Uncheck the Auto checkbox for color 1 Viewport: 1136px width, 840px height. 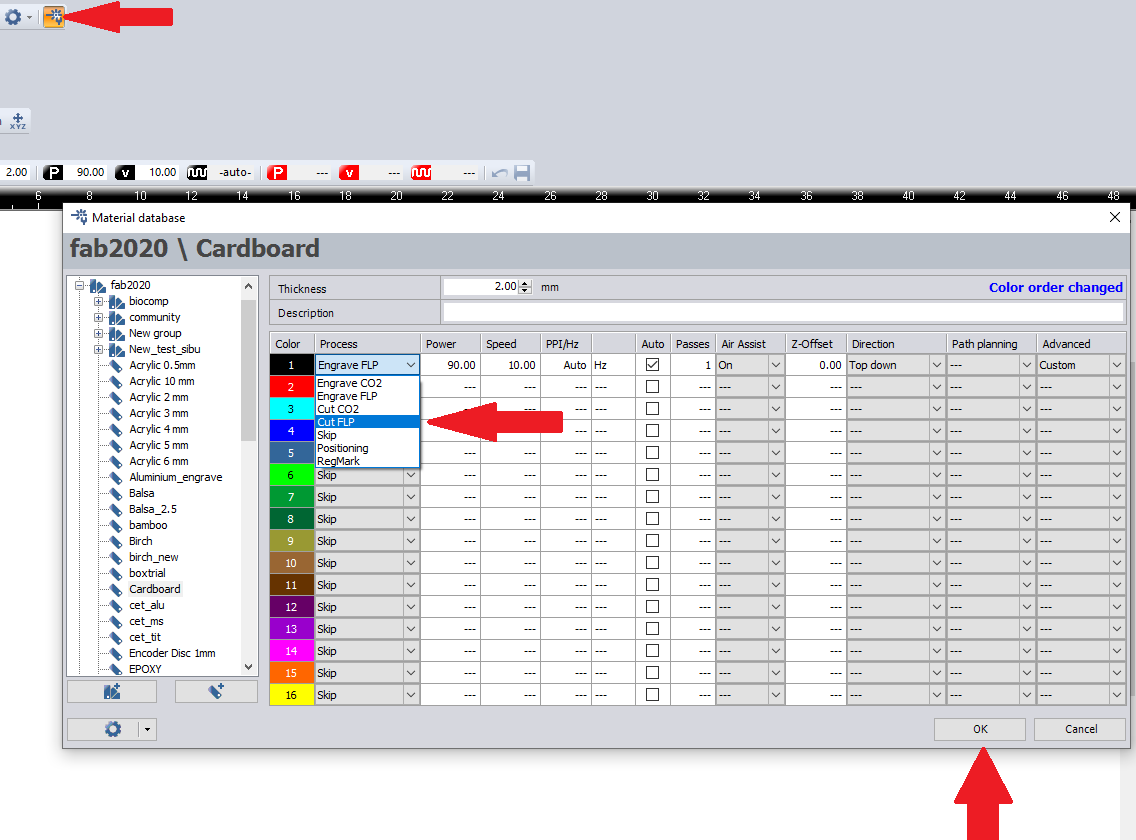click(653, 365)
